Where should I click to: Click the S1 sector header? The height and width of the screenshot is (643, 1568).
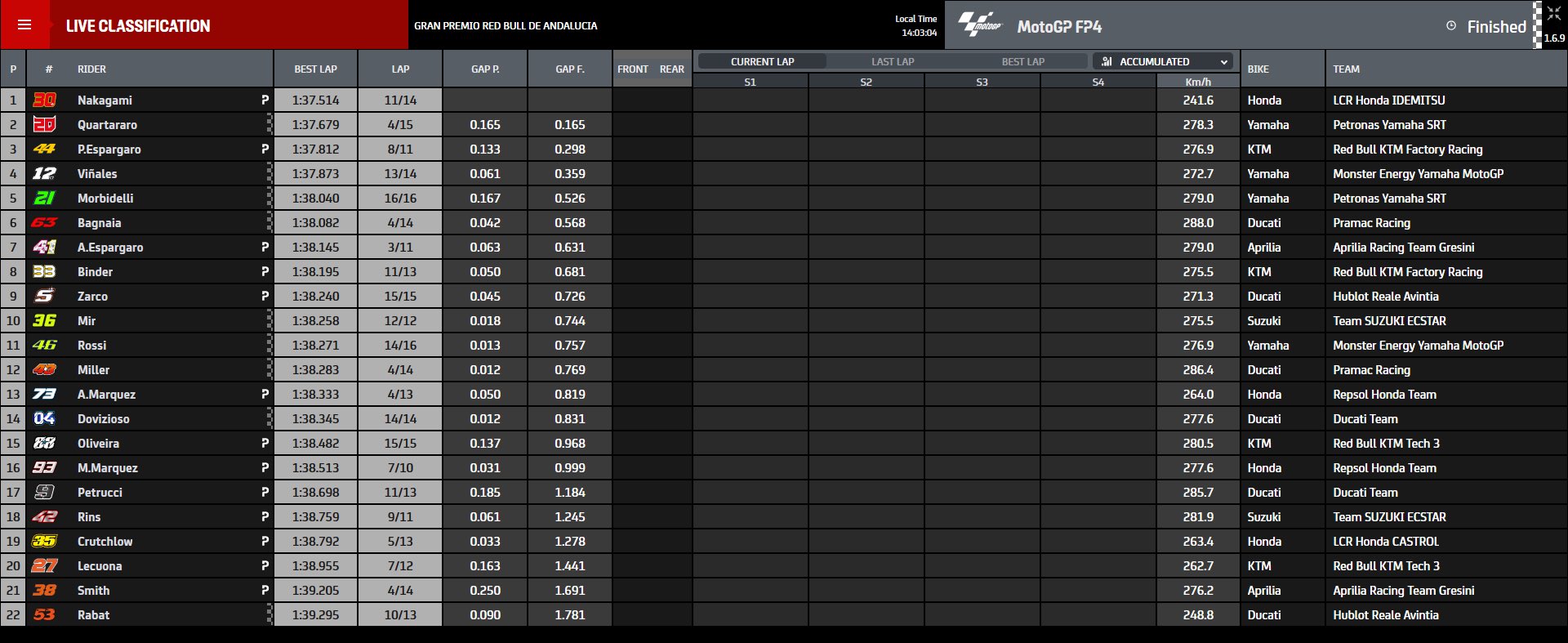click(x=750, y=82)
